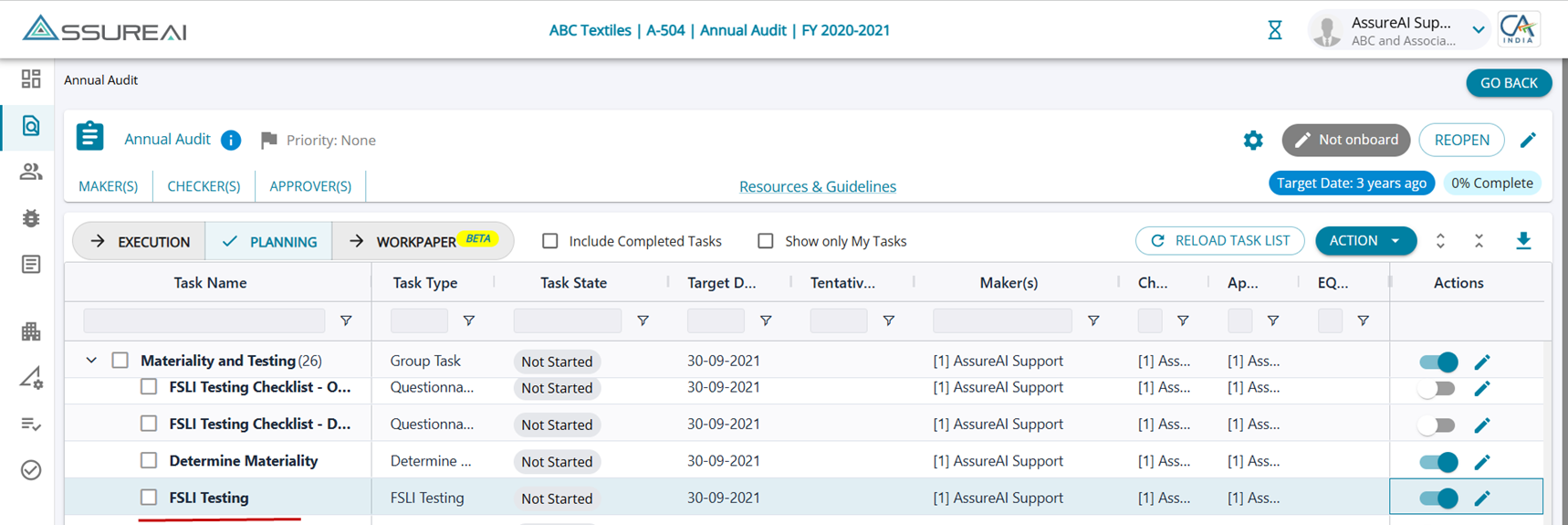This screenshot has height=525, width=1568.
Task: Toggle off the Determine Materiality switch
Action: (x=1438, y=462)
